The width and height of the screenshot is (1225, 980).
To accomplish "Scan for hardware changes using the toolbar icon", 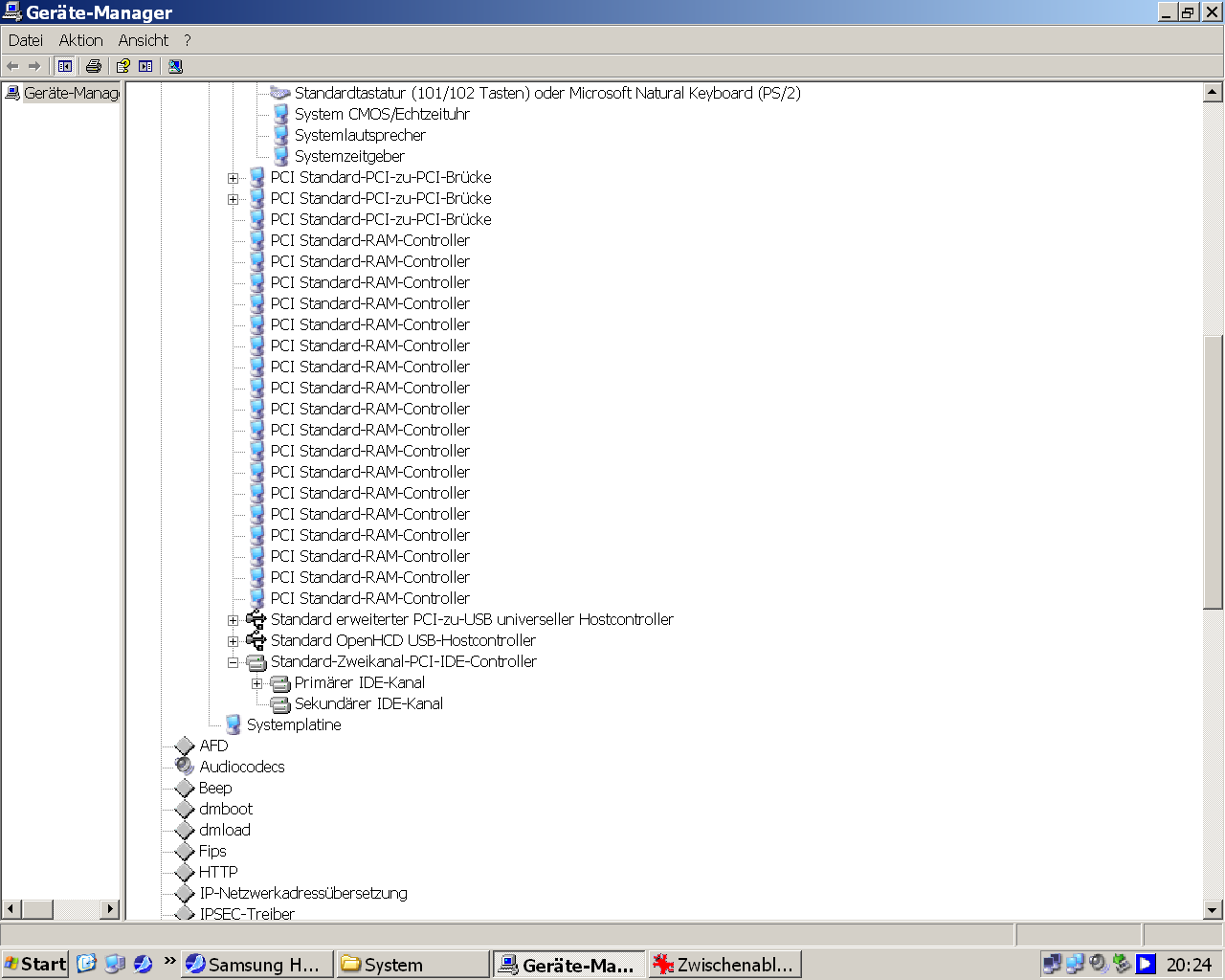I will click(174, 66).
